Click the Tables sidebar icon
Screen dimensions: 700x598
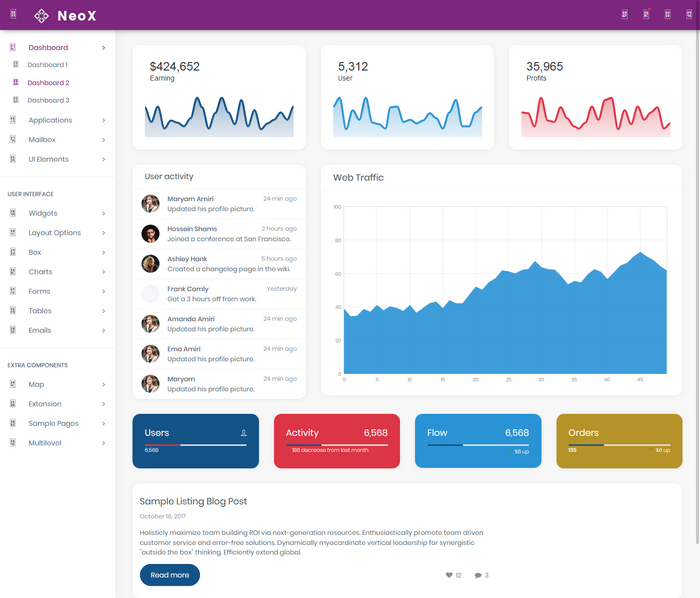point(13,310)
